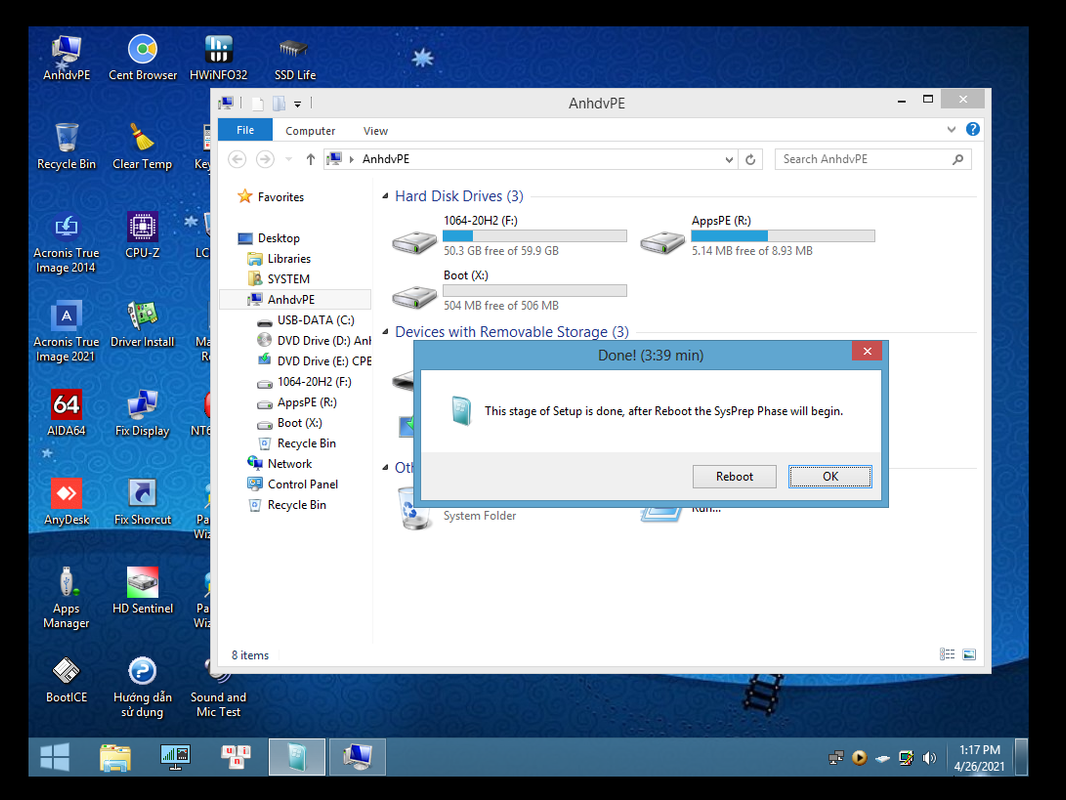
Task: Collapse Devices with Removable Storage group
Action: click(385, 332)
